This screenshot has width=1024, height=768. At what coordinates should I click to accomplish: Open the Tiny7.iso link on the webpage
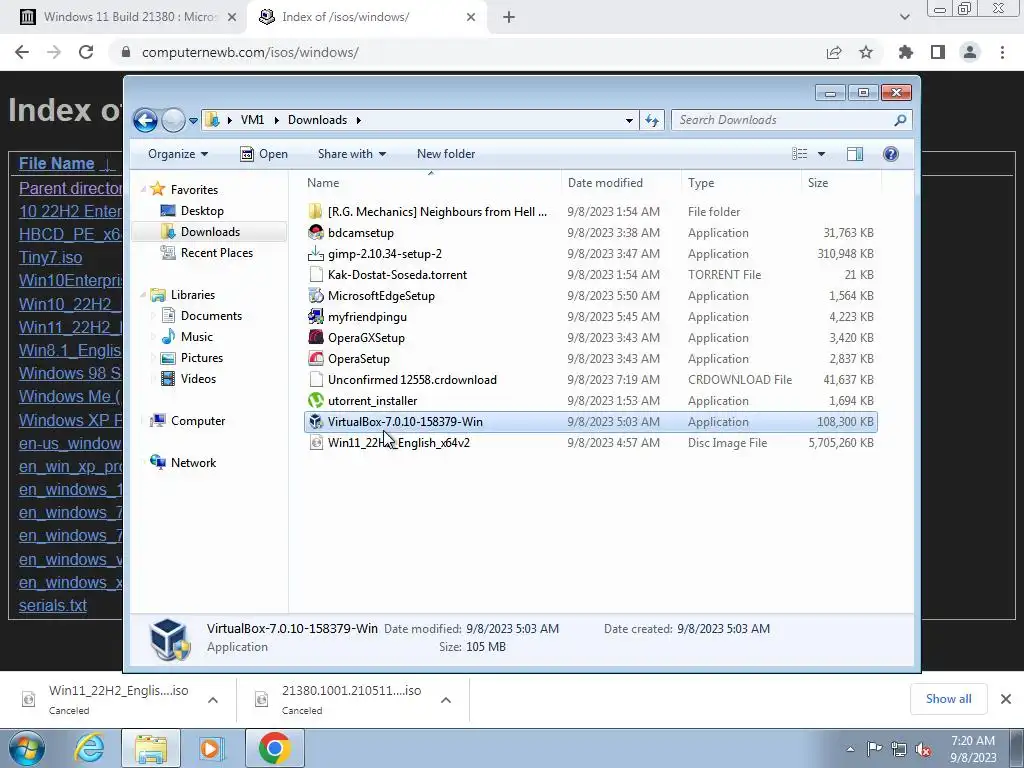pyautogui.click(x=50, y=257)
